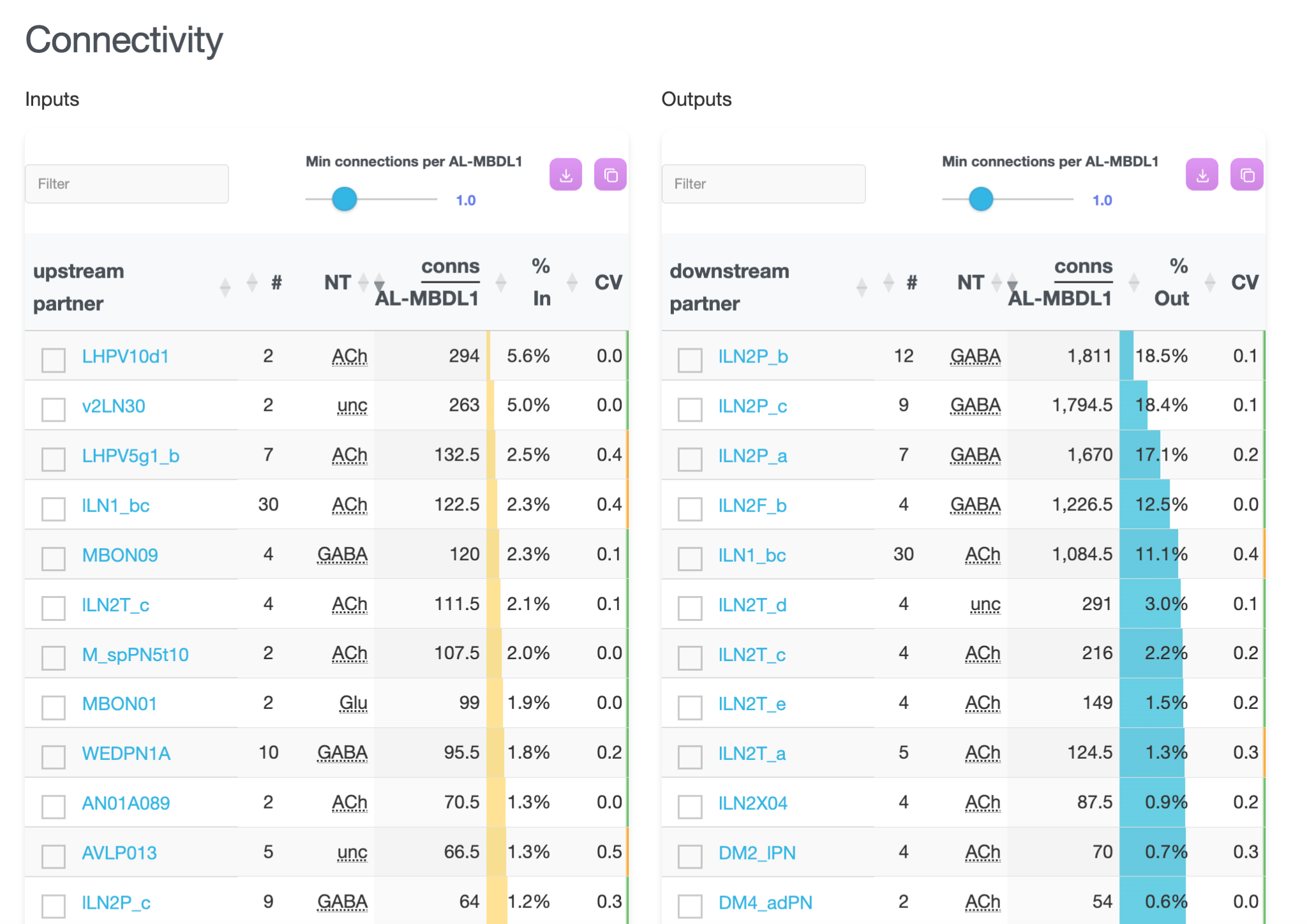The image size is (1307, 924).
Task: Click the 18.5% value in ILN2P_b row
Action: (x=1161, y=356)
